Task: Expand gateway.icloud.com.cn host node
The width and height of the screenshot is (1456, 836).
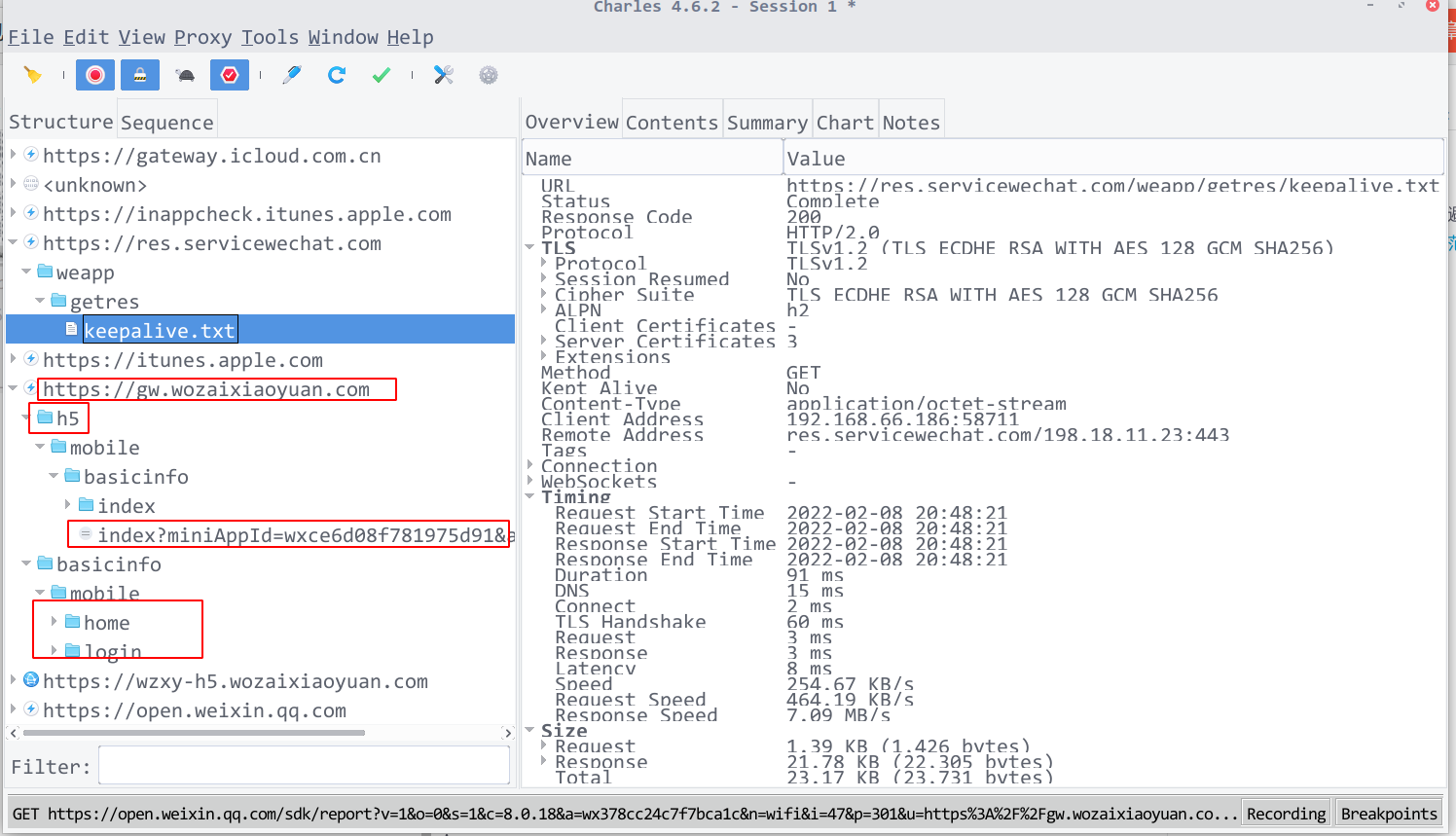Action: 14,155
